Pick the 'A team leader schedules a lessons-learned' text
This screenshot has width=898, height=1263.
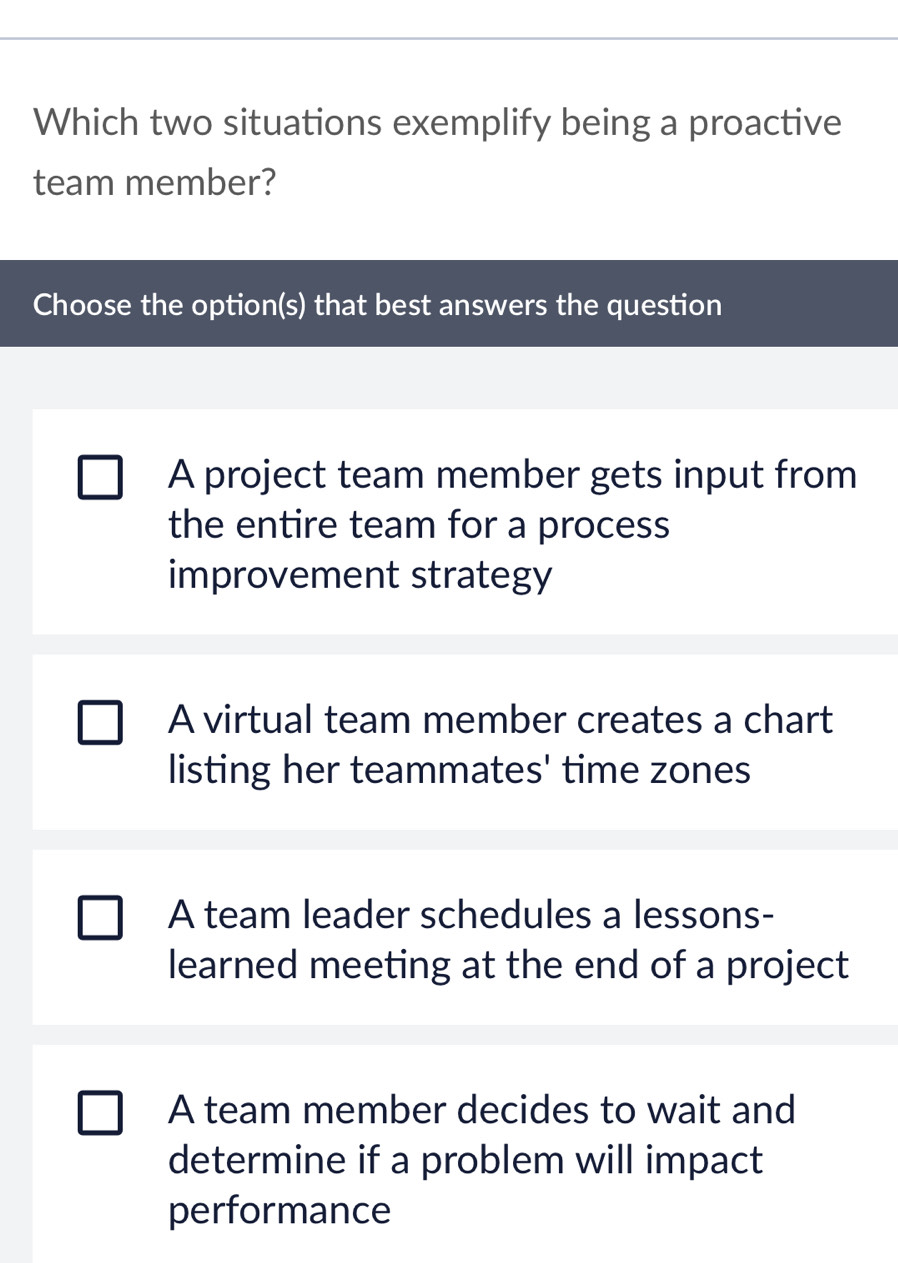click(x=470, y=915)
